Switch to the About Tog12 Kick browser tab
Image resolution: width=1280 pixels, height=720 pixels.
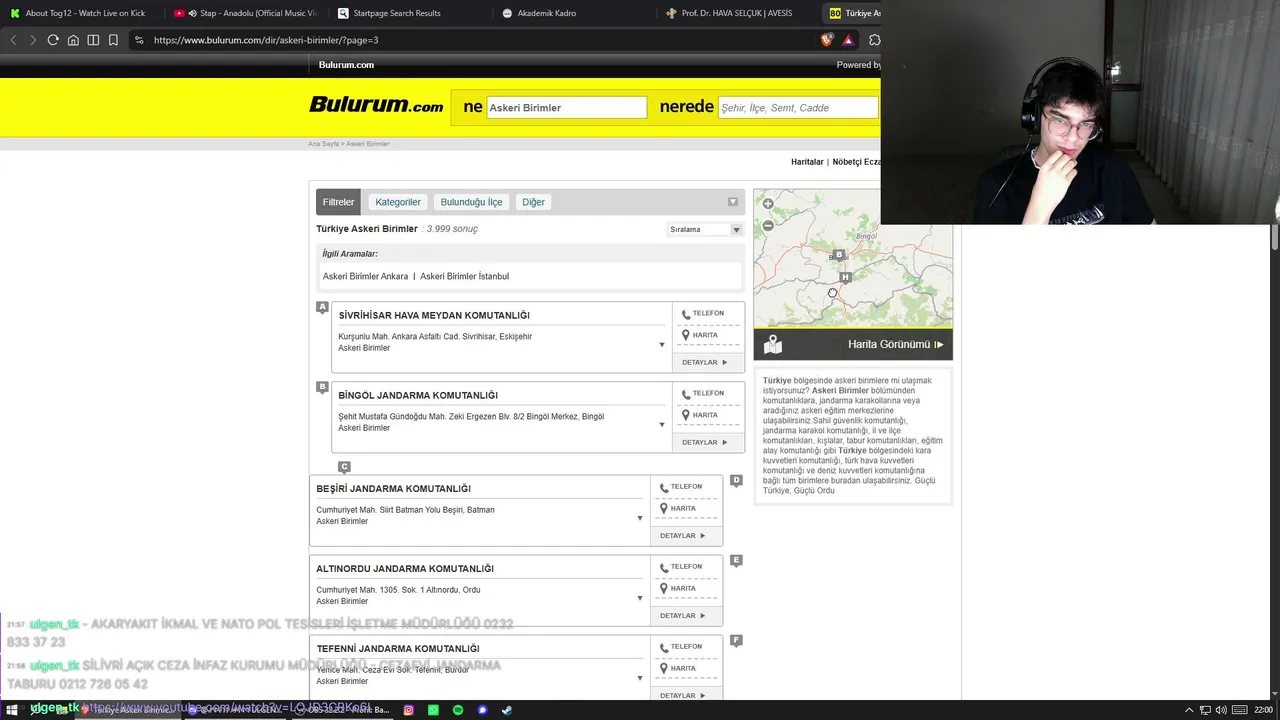(81, 13)
